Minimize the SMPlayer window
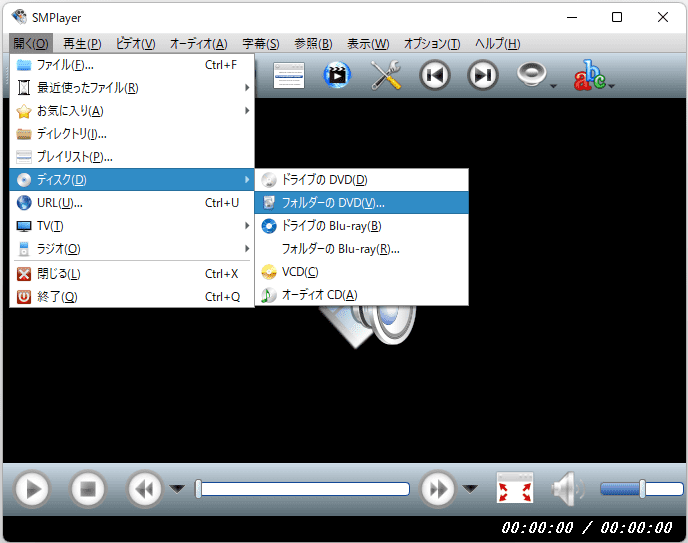The width and height of the screenshot is (688, 543). click(572, 17)
